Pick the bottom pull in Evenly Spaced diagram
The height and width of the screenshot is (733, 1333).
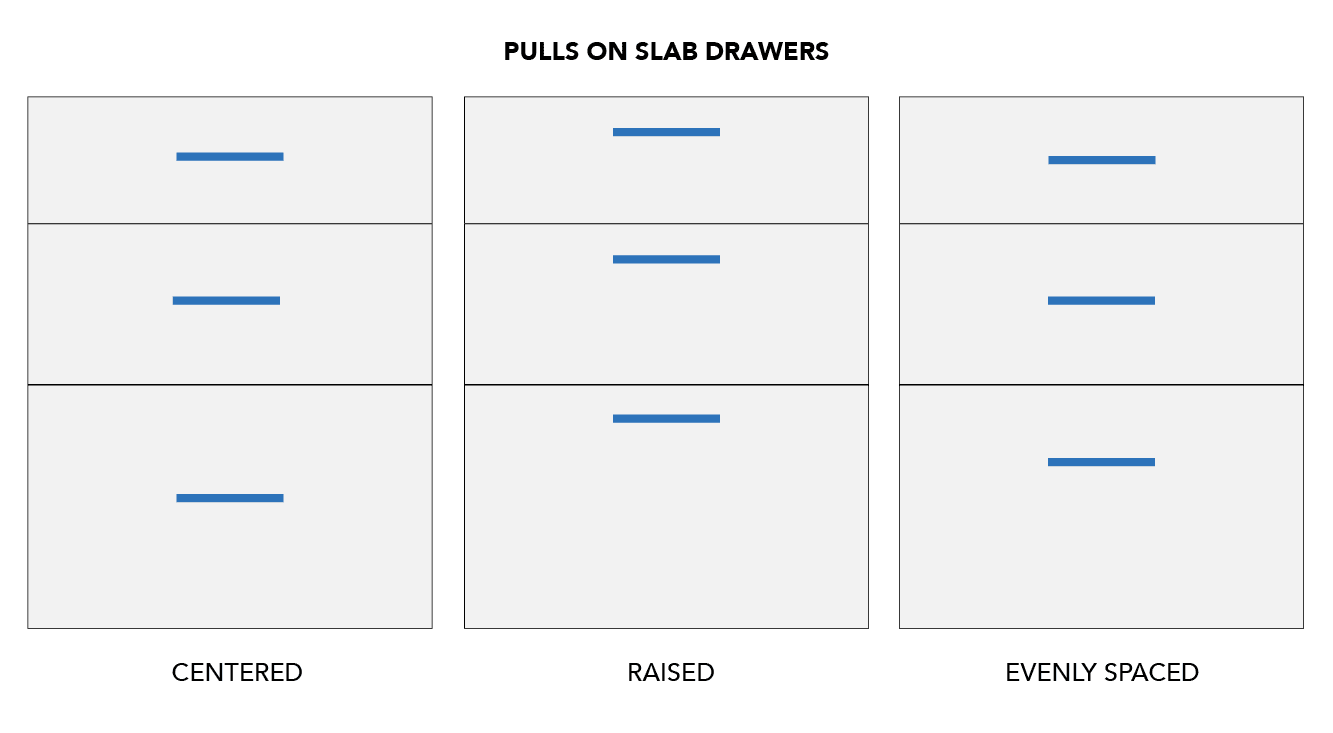1102,462
